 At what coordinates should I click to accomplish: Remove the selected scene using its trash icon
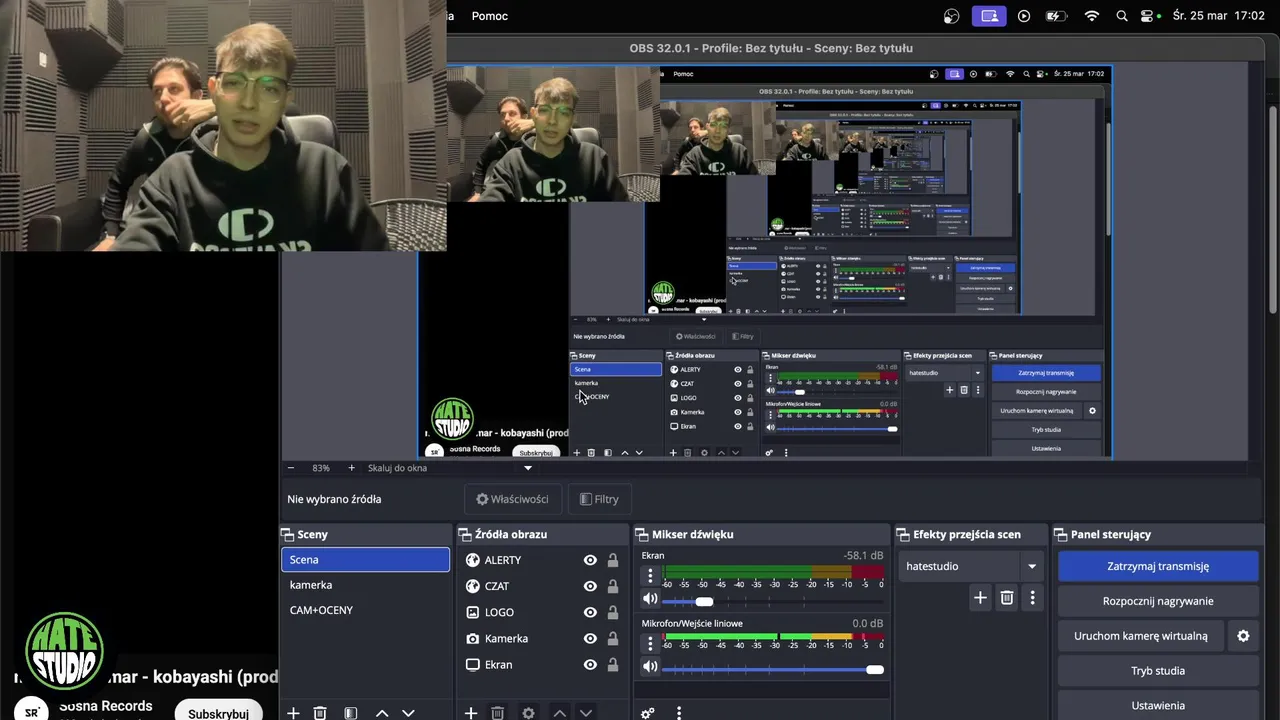point(320,713)
